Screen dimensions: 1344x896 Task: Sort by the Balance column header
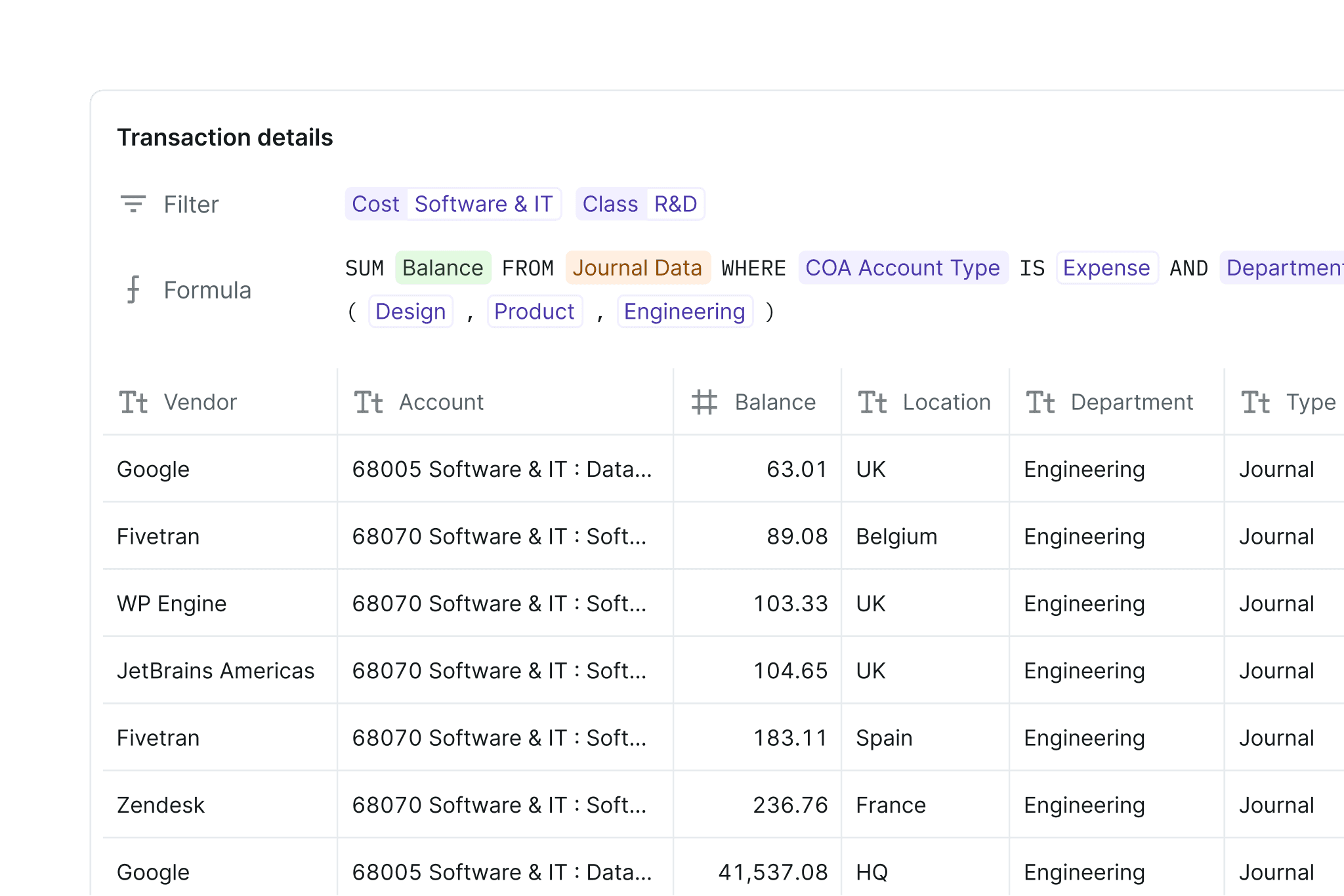point(757,402)
